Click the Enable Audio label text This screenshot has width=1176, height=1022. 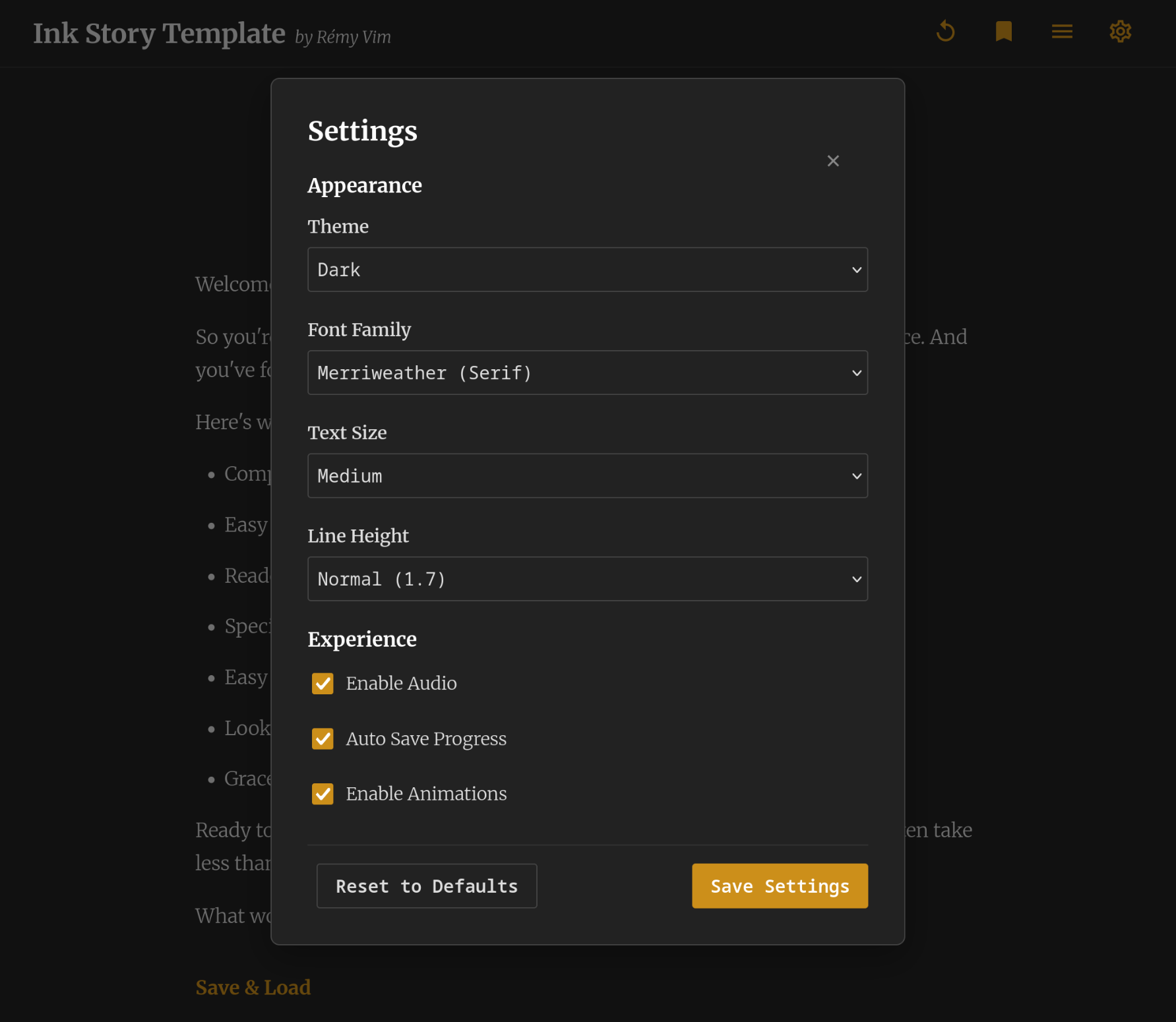click(x=401, y=683)
